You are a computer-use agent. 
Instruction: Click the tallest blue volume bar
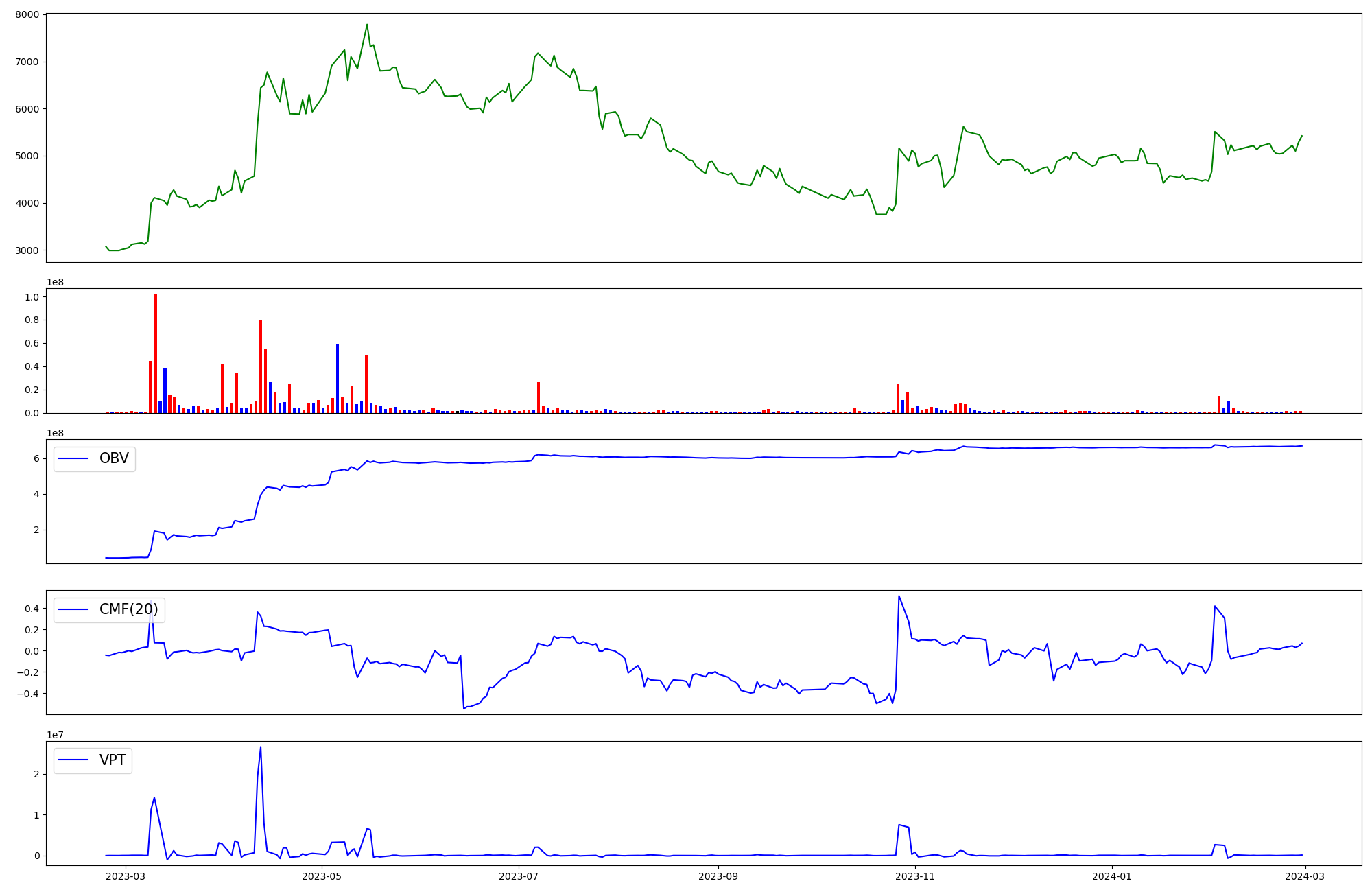tap(338, 378)
